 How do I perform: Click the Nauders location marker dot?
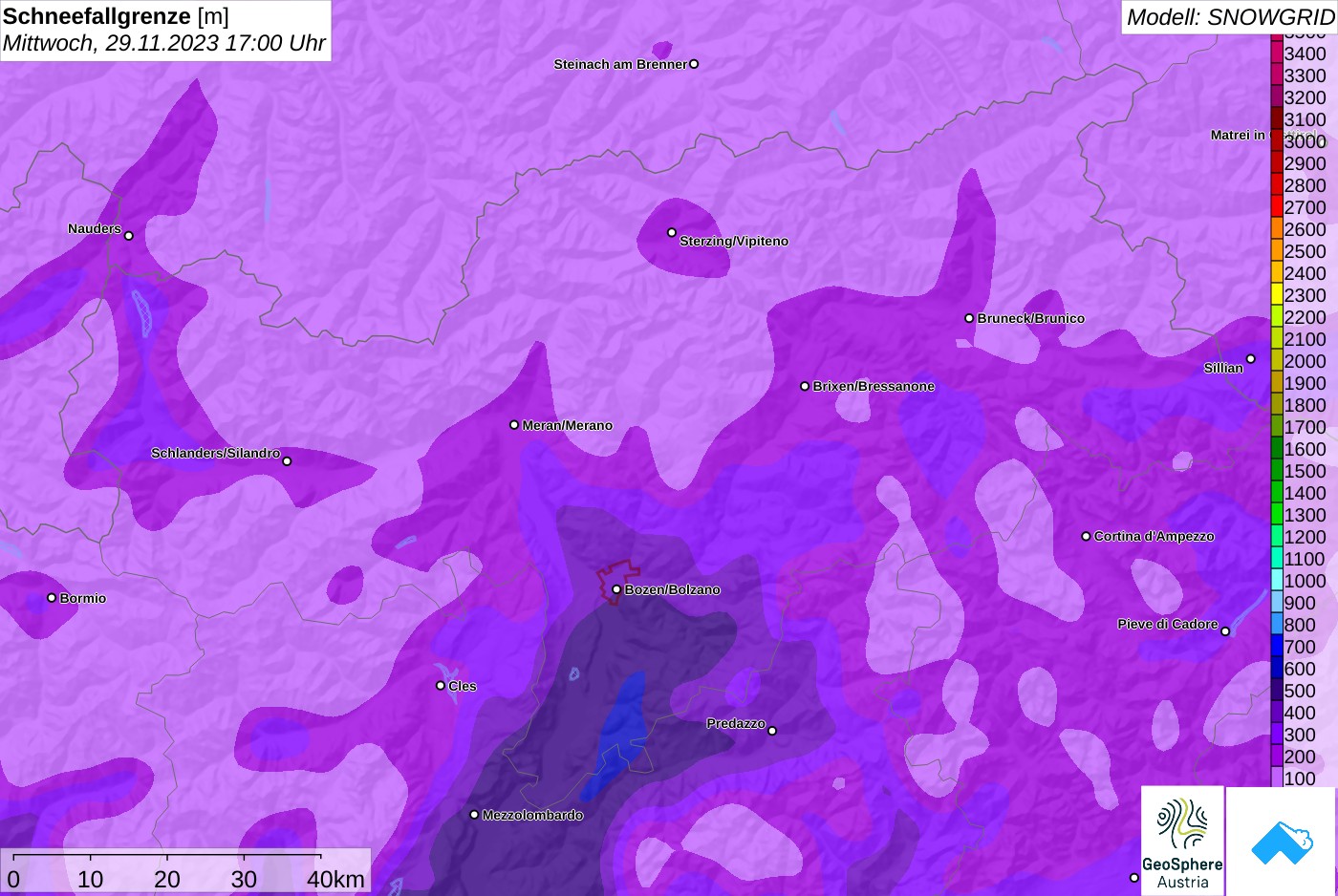(x=129, y=236)
